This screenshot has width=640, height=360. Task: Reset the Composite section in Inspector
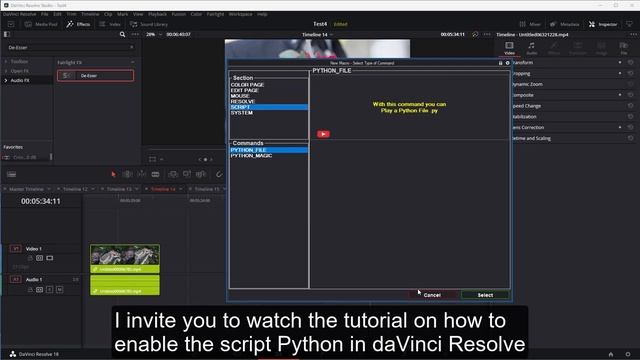(x=630, y=95)
